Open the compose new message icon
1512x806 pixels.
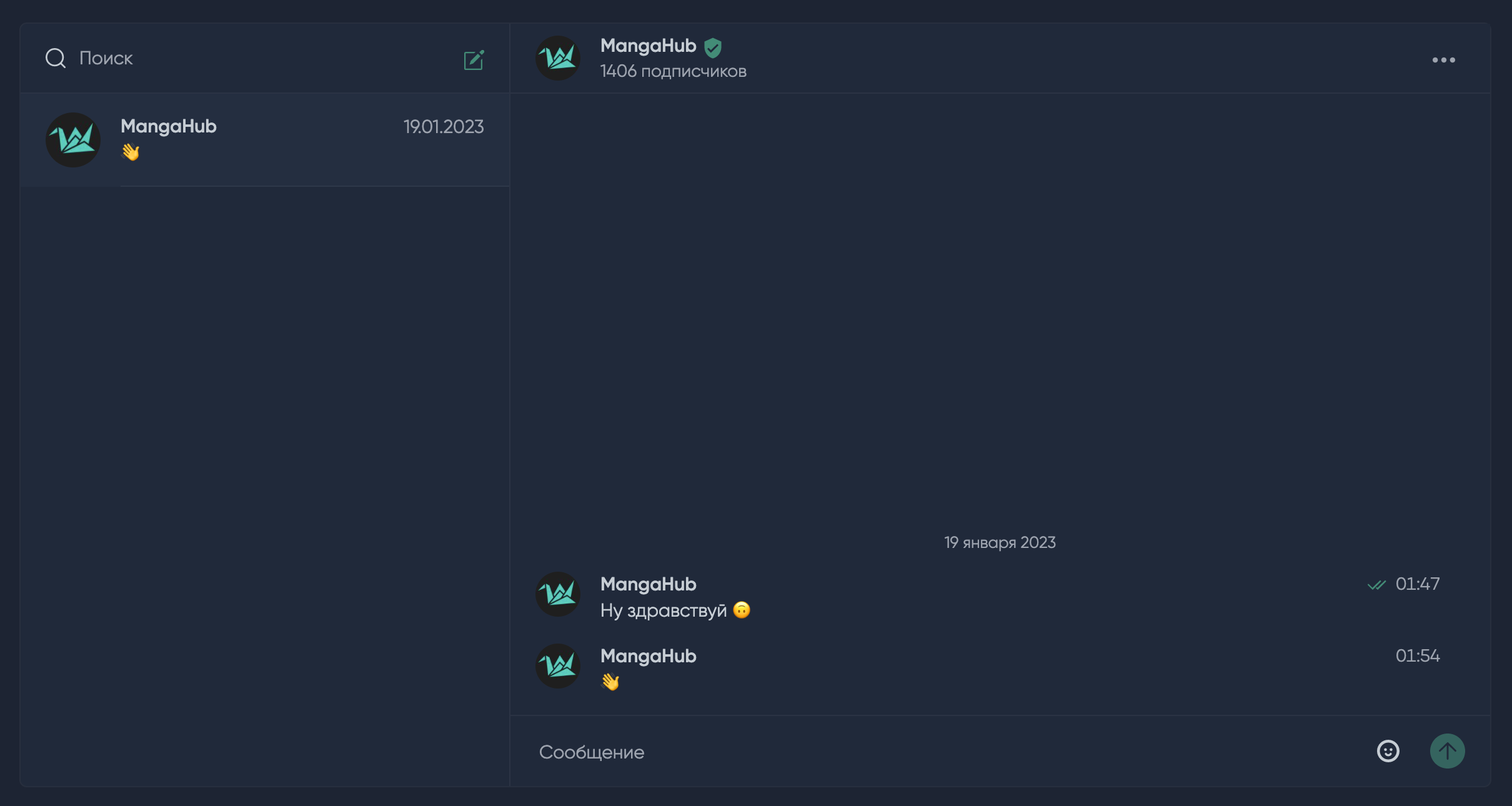(x=474, y=60)
